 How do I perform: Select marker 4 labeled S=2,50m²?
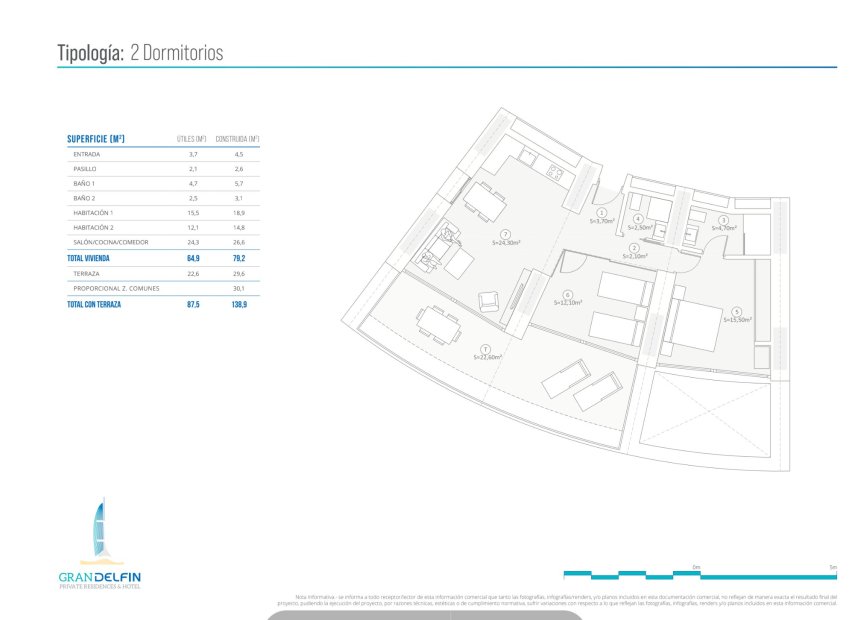[x=639, y=218]
